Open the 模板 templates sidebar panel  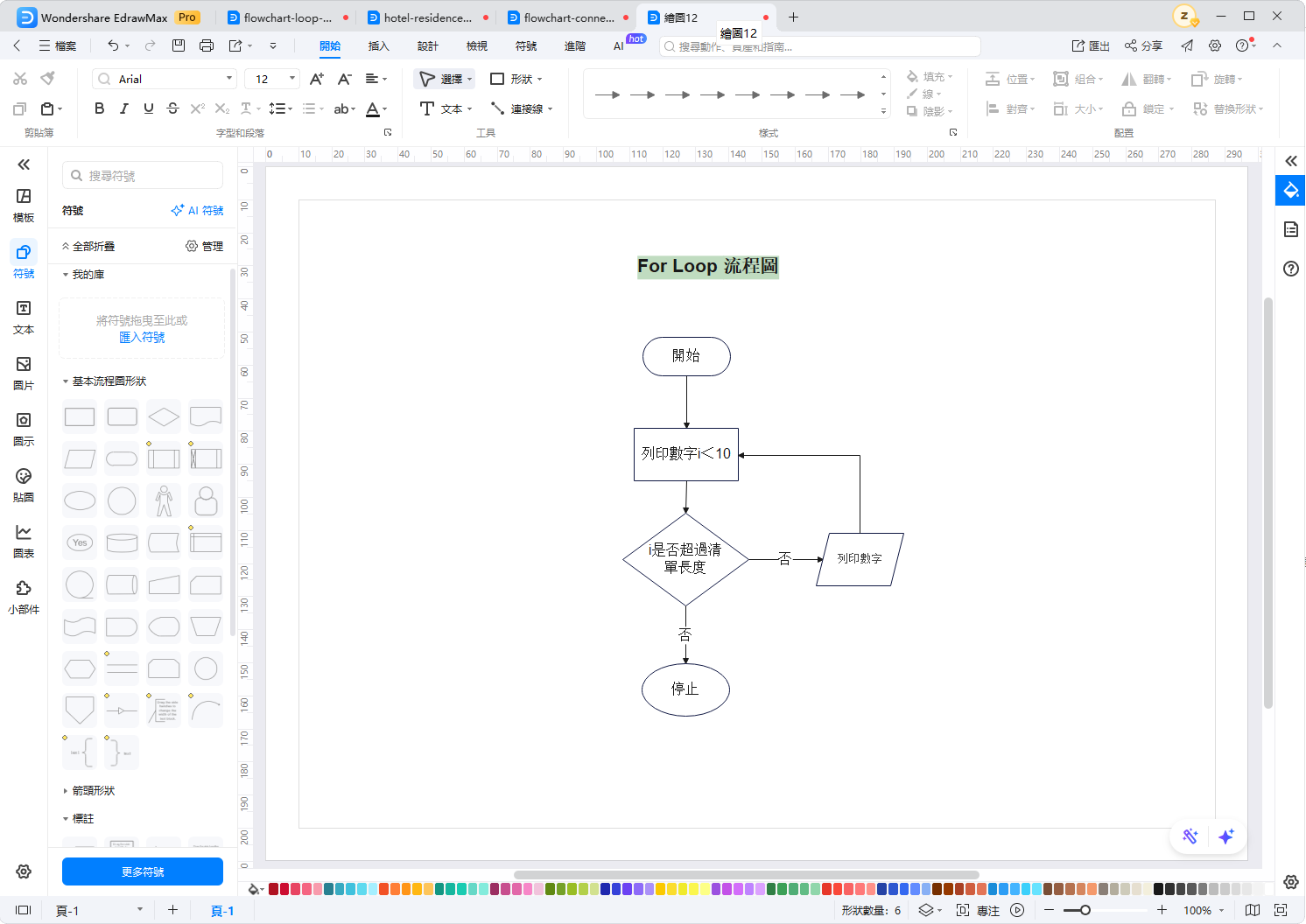click(24, 205)
